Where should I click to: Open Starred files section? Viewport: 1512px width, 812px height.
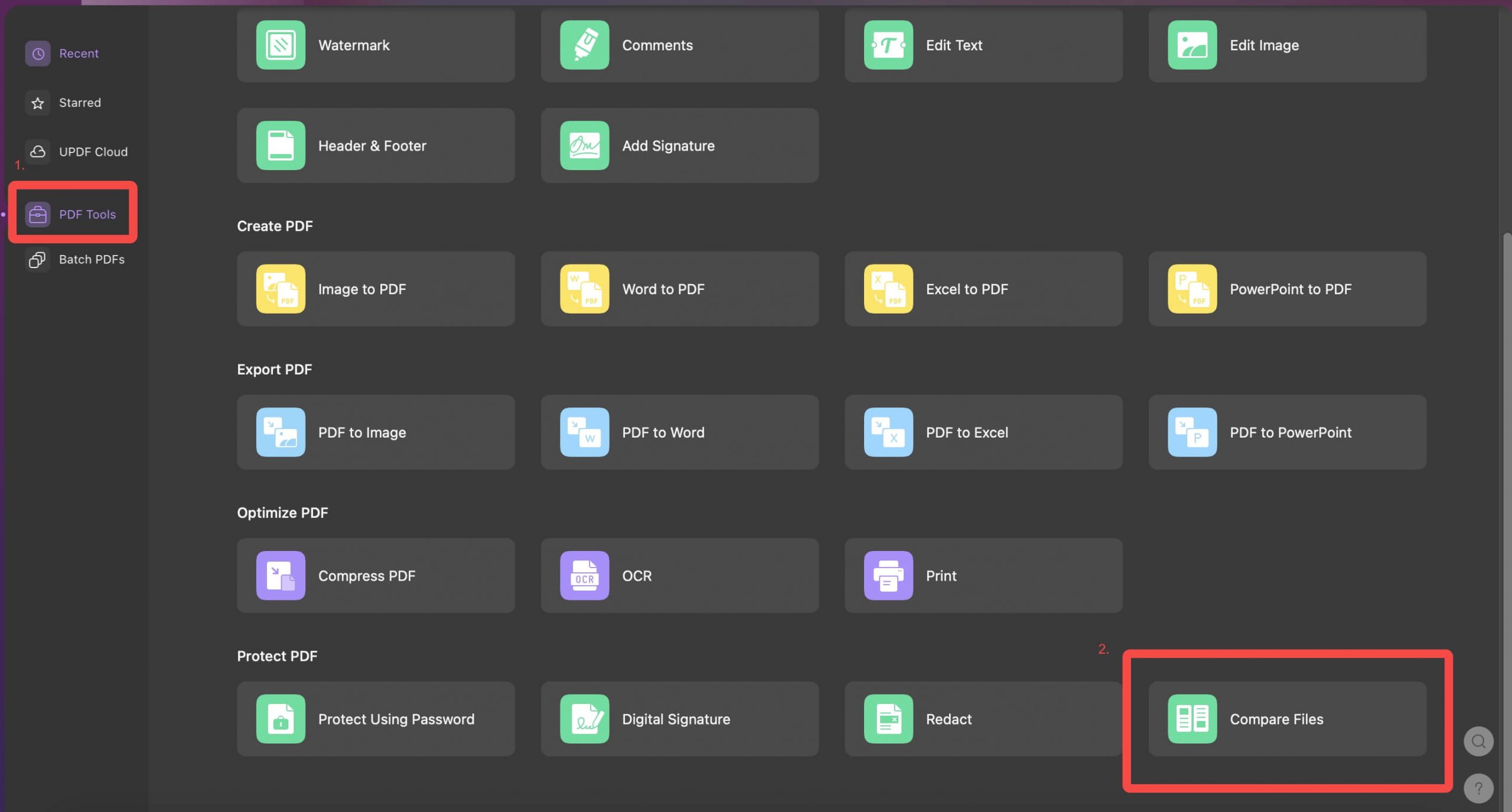click(79, 102)
